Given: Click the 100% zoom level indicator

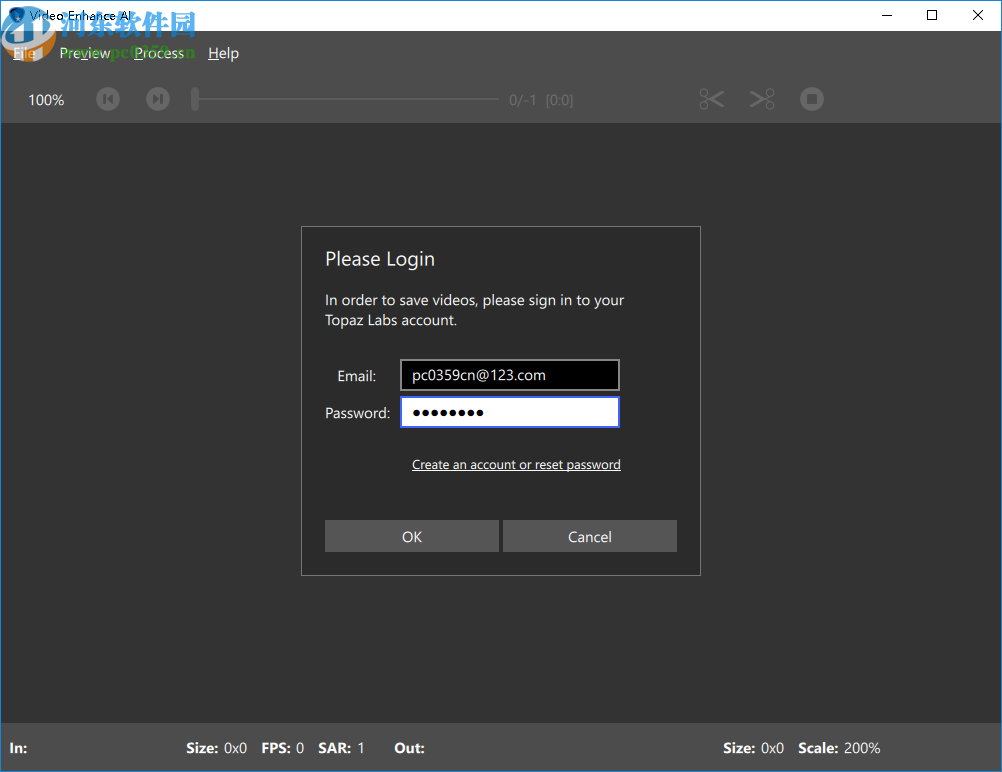Looking at the screenshot, I should [x=46, y=100].
